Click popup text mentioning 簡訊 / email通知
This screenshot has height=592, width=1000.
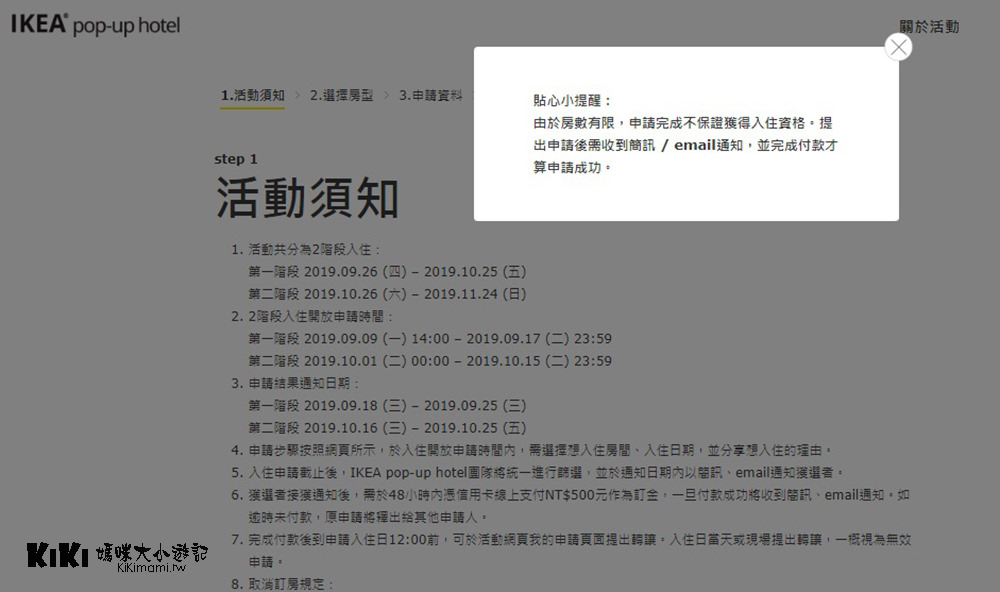[x=686, y=145]
